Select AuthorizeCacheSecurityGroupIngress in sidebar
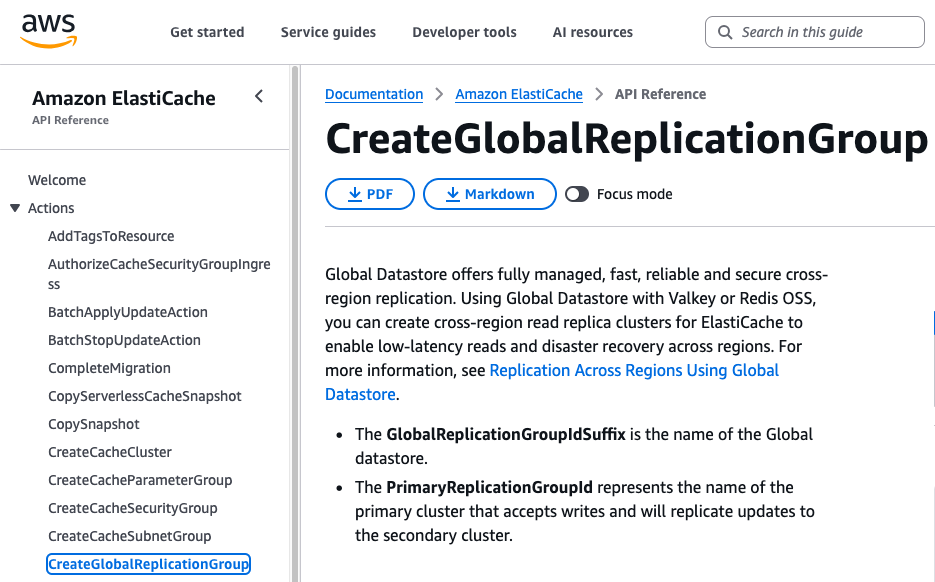This screenshot has height=582, width=935. [159, 274]
